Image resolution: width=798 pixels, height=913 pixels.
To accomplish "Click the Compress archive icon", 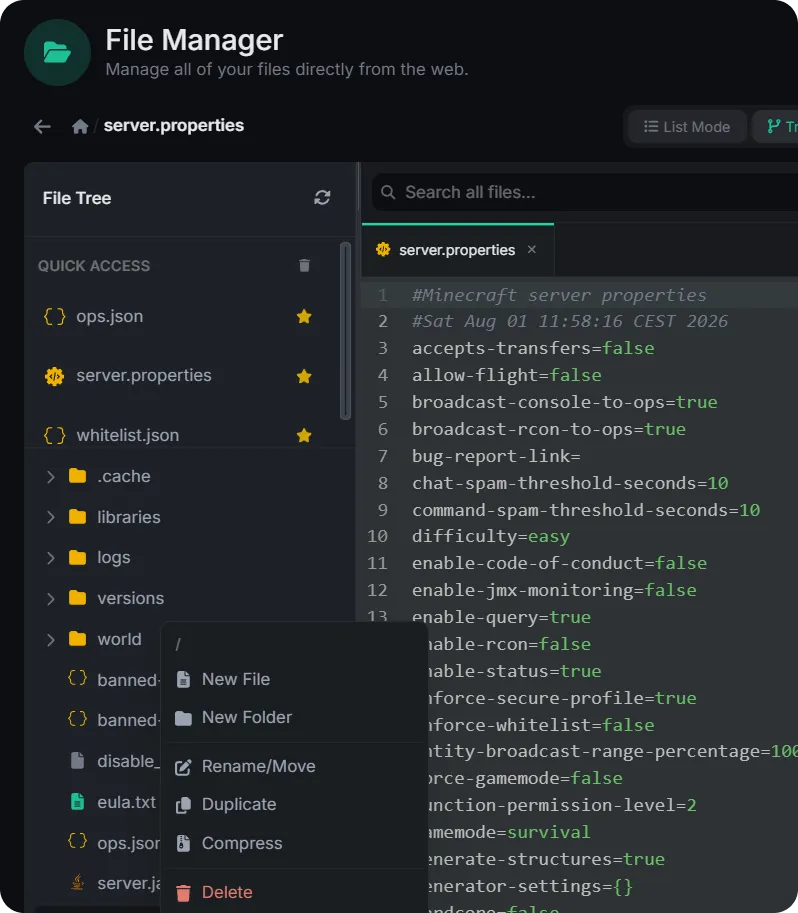I will point(183,843).
